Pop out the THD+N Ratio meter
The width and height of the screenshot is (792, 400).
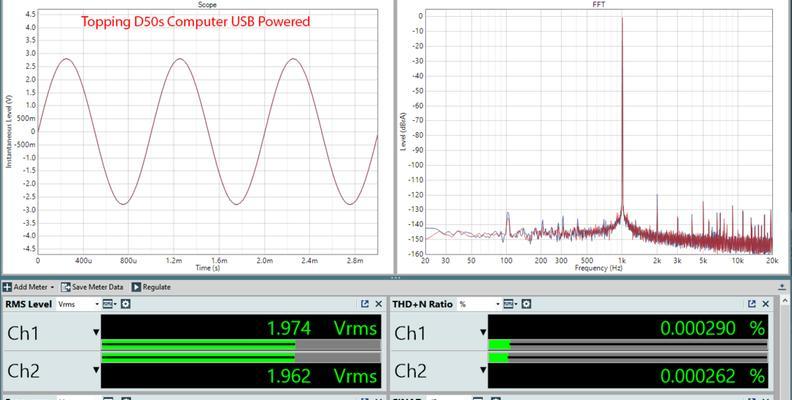click(752, 304)
